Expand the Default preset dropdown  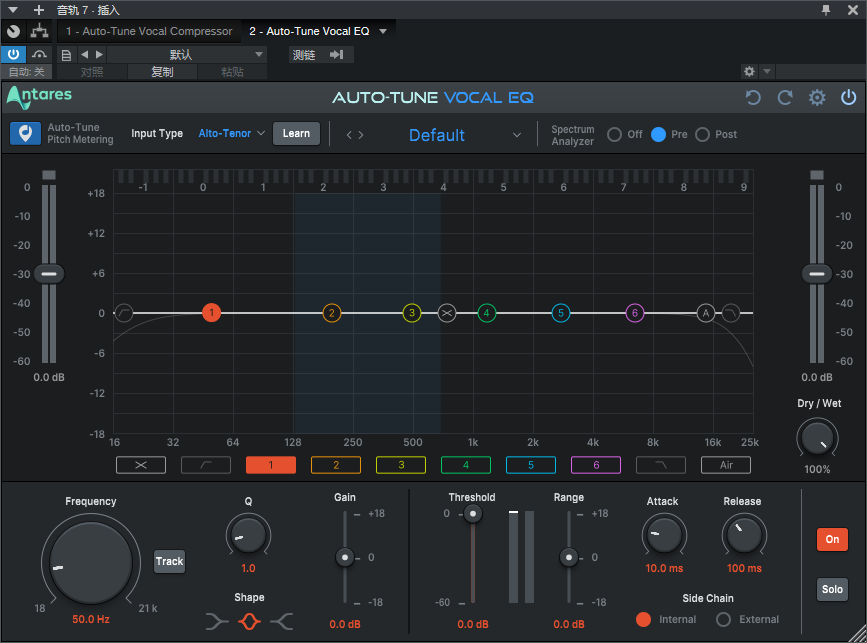[517, 135]
